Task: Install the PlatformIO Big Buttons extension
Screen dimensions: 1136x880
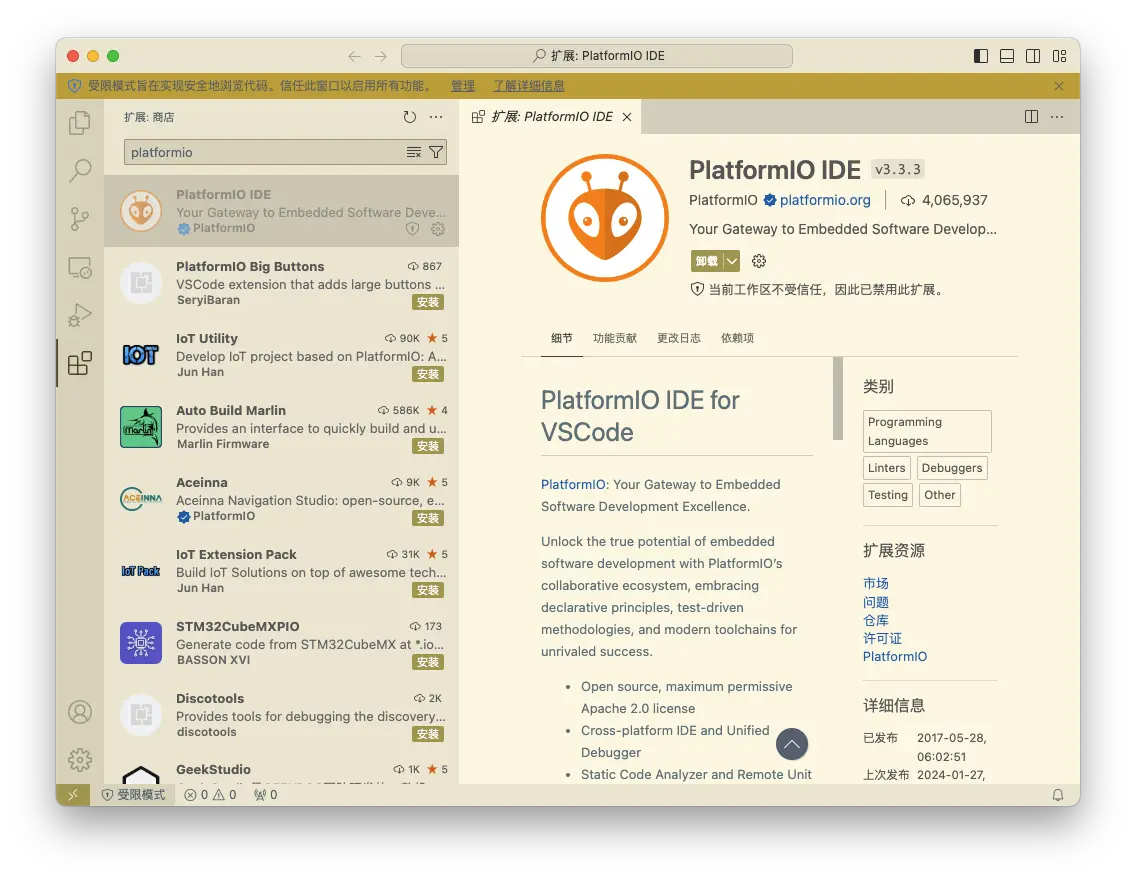Action: tap(428, 302)
